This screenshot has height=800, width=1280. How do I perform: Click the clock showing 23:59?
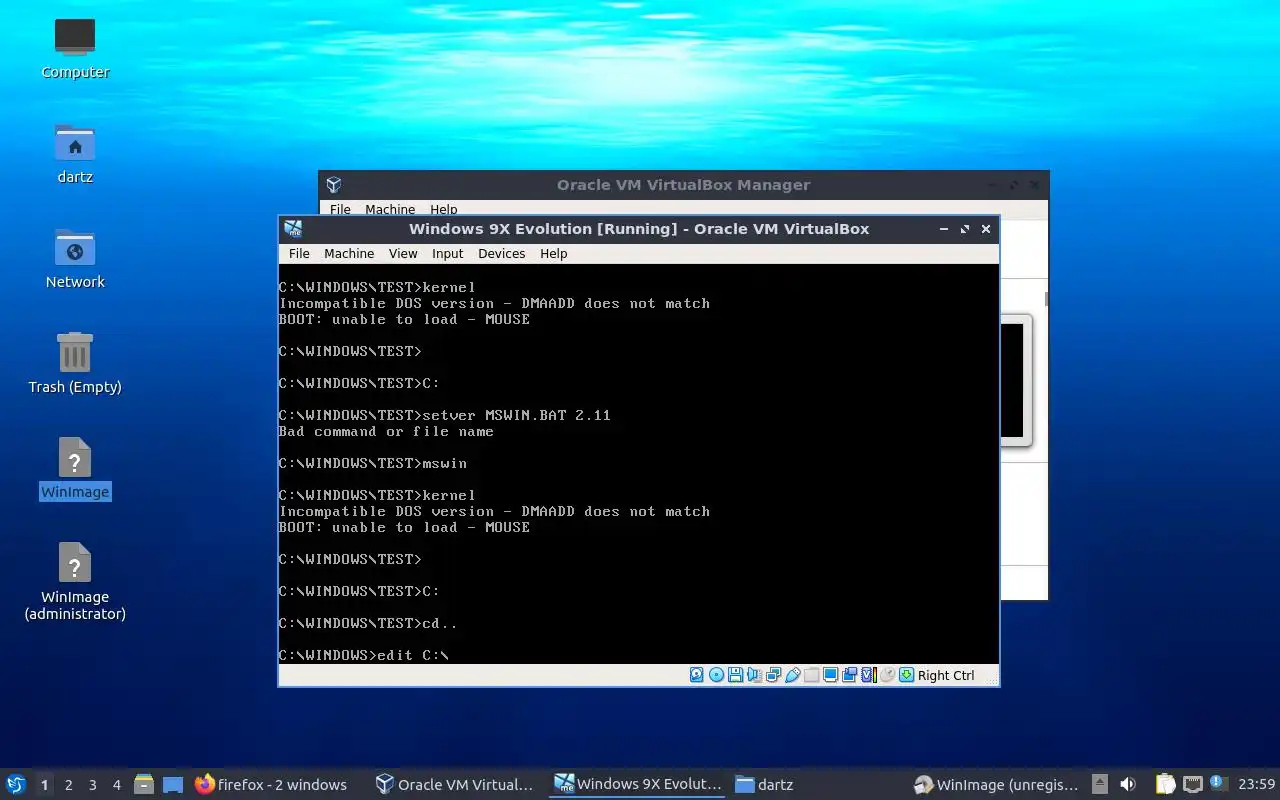click(x=1256, y=784)
